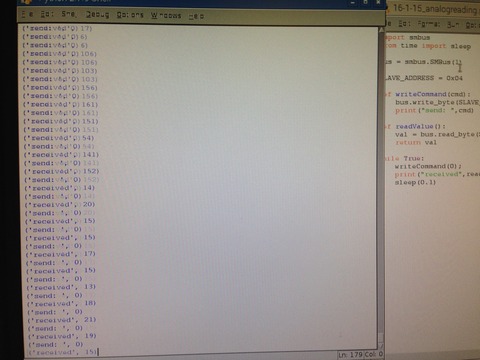Image resolution: width=480 pixels, height=360 pixels.
Task: Open the Windows menu in Python Shell
Action: coord(166,15)
